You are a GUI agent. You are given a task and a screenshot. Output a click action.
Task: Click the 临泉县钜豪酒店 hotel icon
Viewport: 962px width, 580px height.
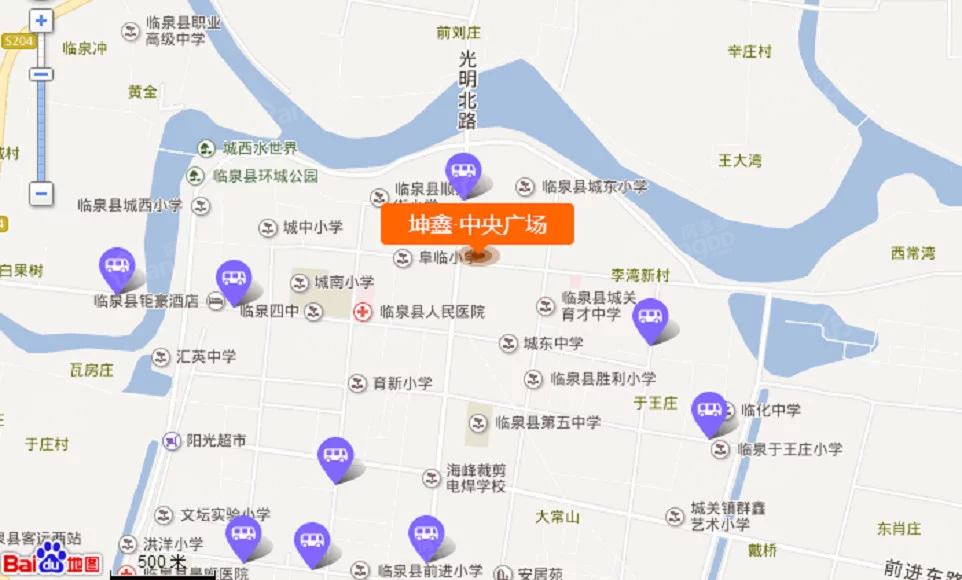(215, 301)
